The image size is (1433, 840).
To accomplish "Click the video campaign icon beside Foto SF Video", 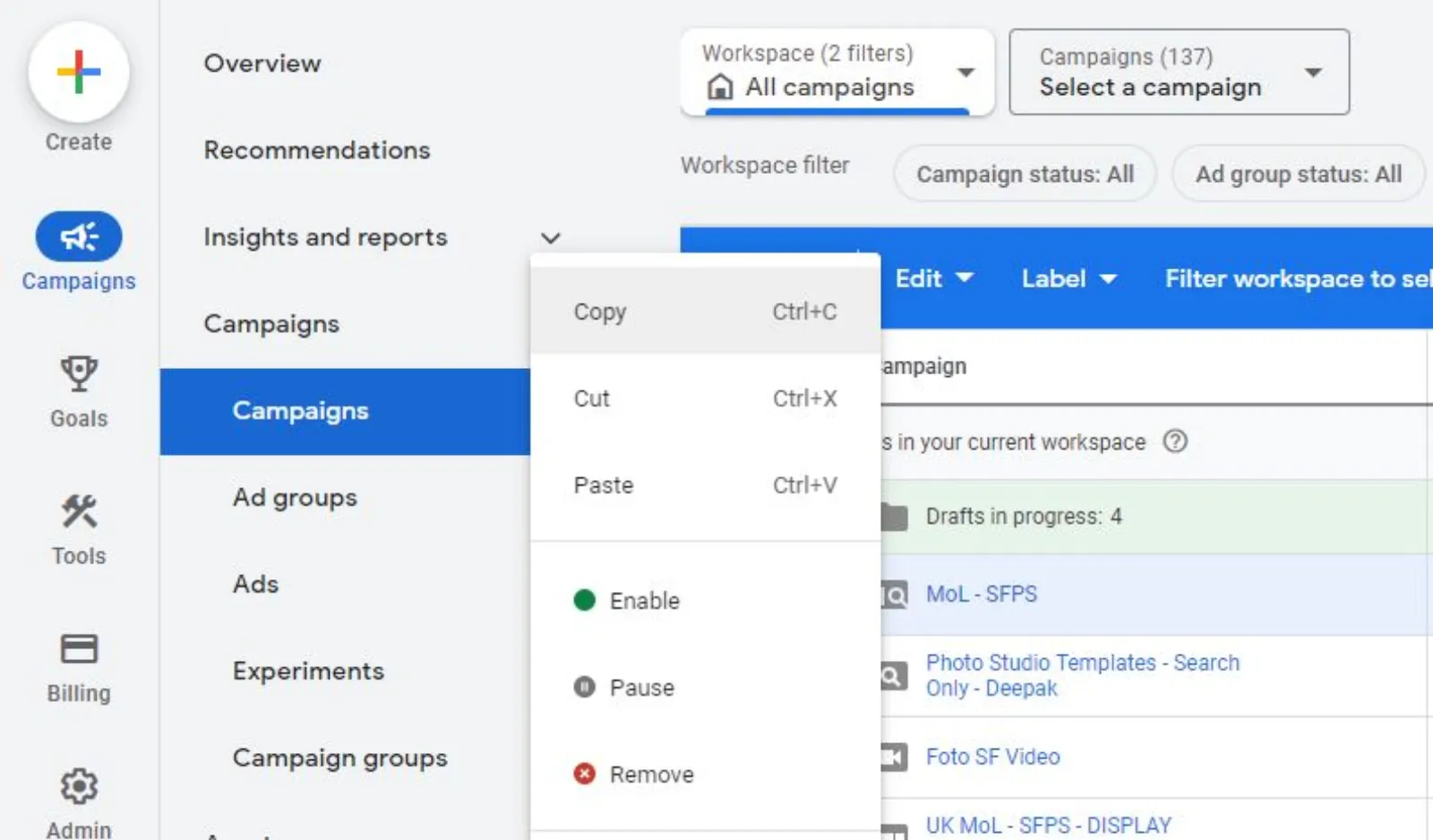I will (894, 758).
